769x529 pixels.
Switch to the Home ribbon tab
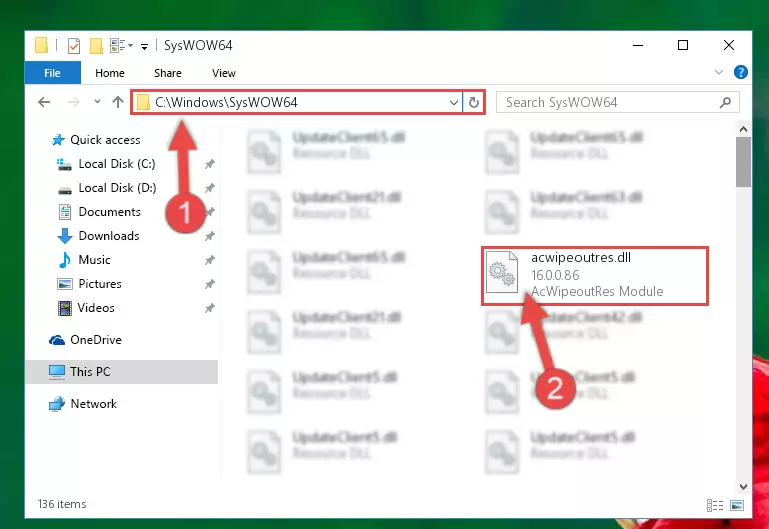pos(110,73)
